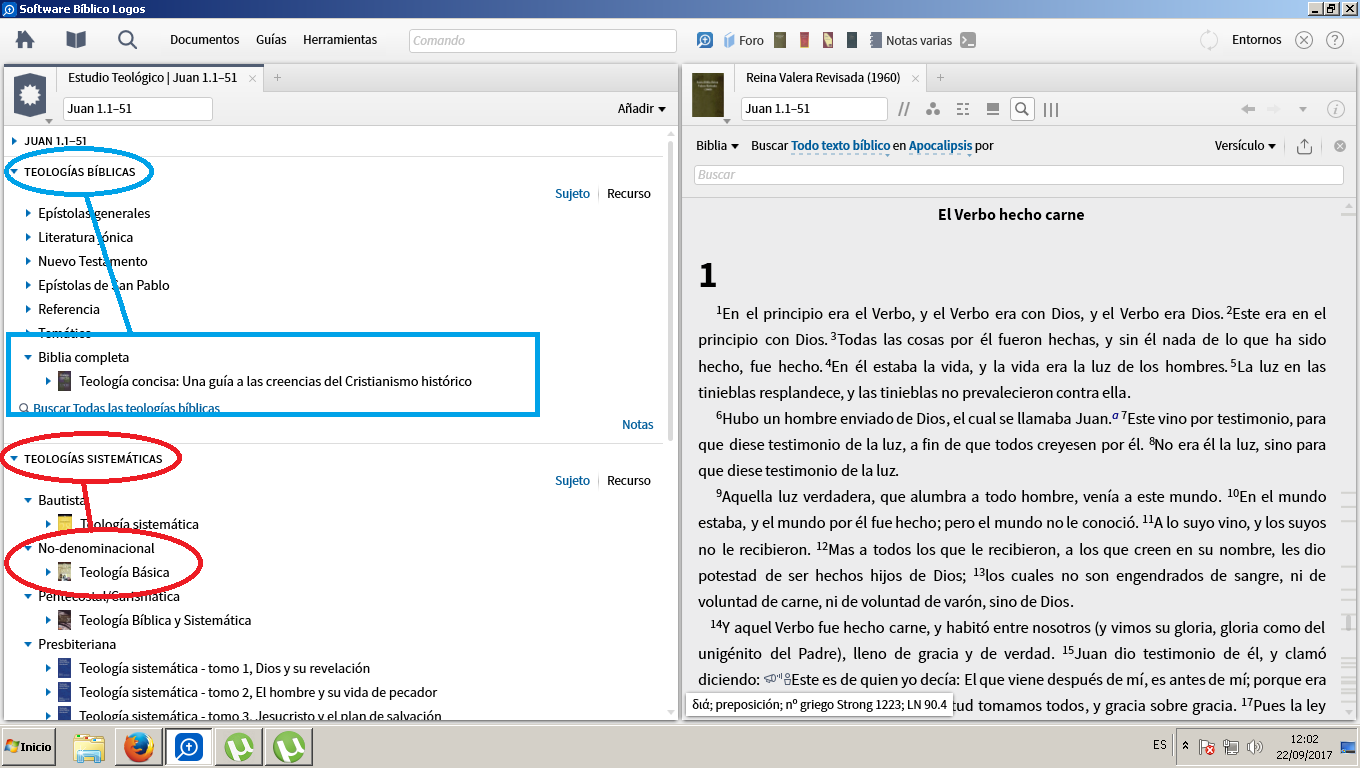Expand the Referencia category

29,309
